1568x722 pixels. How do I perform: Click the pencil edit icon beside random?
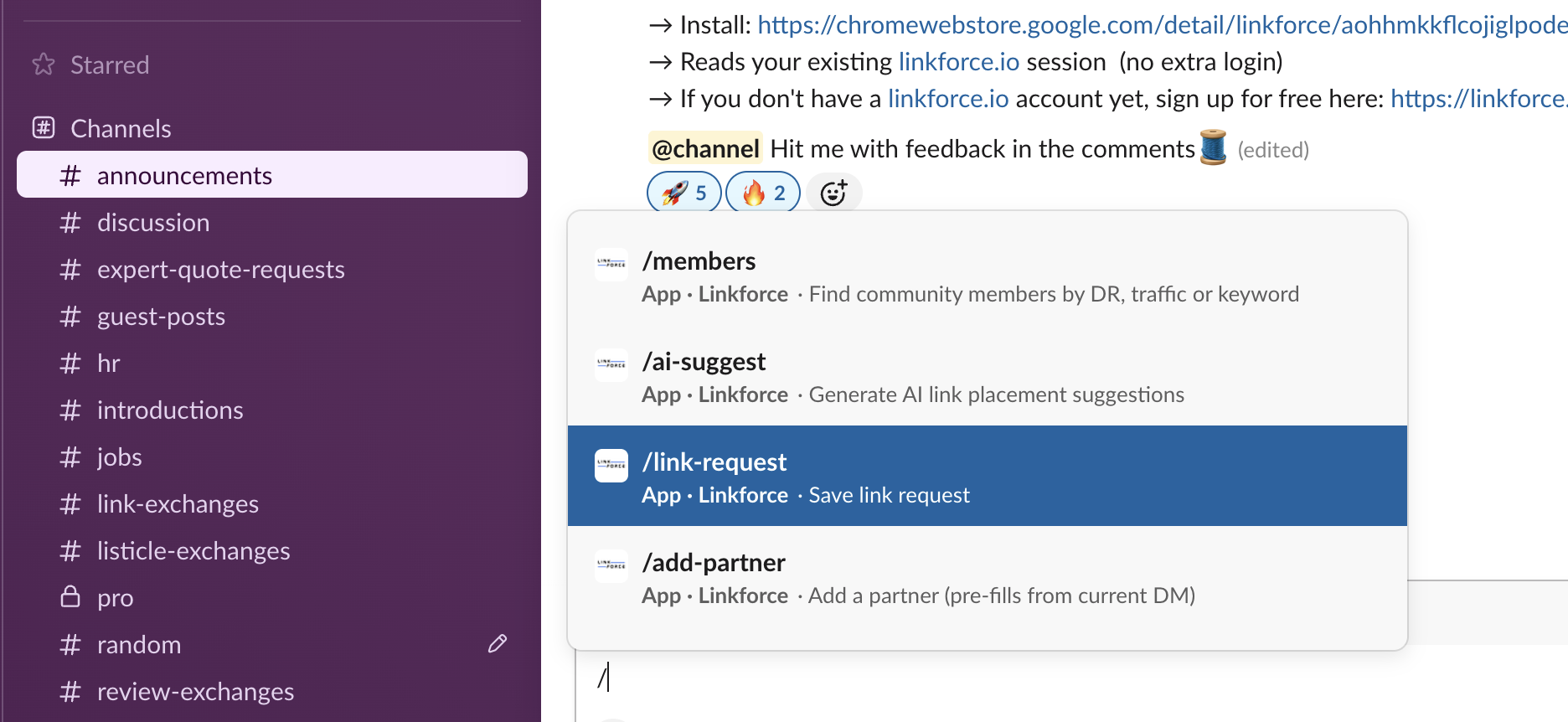pyautogui.click(x=498, y=643)
